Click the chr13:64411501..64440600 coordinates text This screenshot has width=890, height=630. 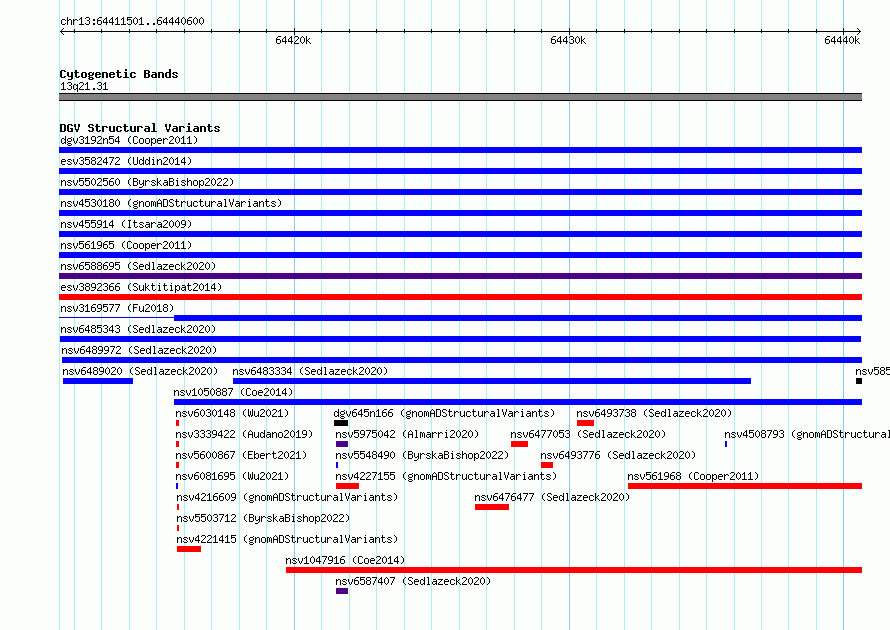(x=132, y=22)
